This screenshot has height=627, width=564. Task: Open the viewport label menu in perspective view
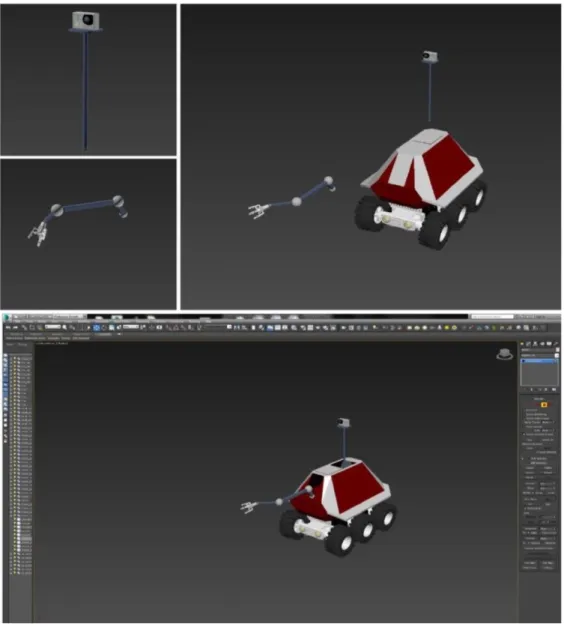click(x=52, y=343)
